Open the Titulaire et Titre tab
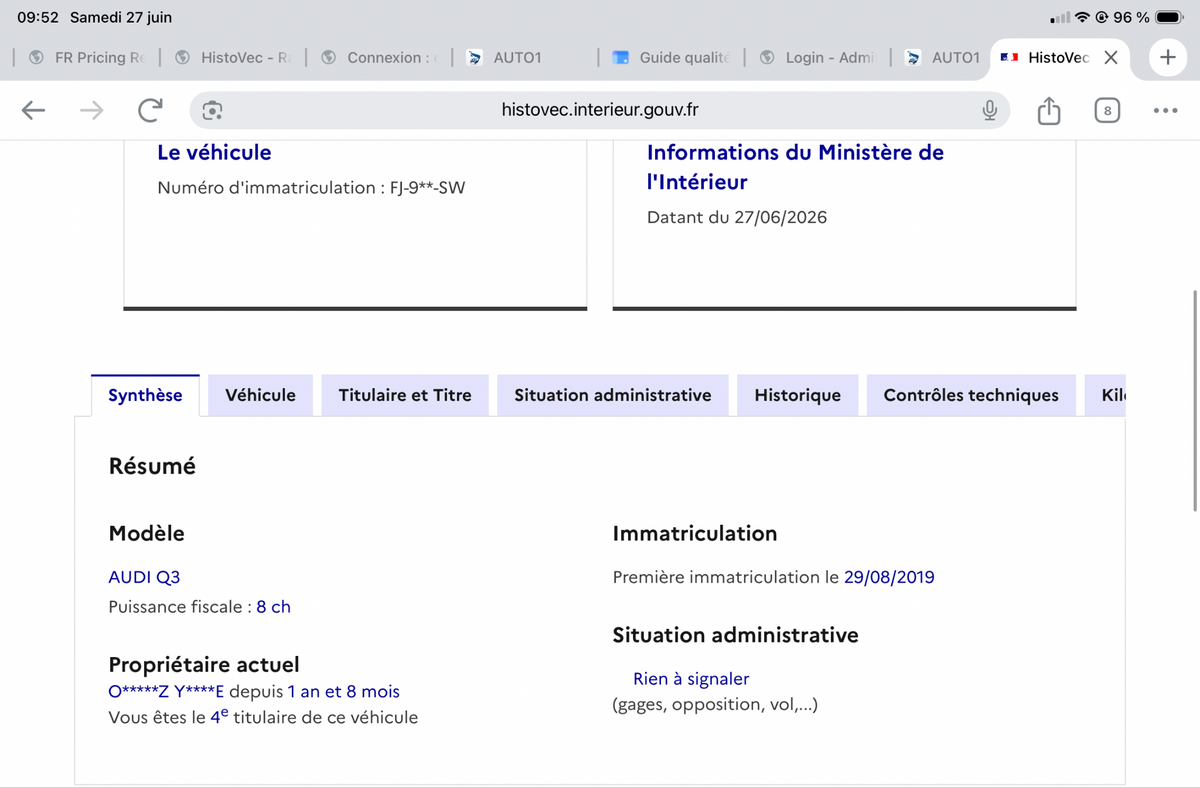 tap(405, 395)
